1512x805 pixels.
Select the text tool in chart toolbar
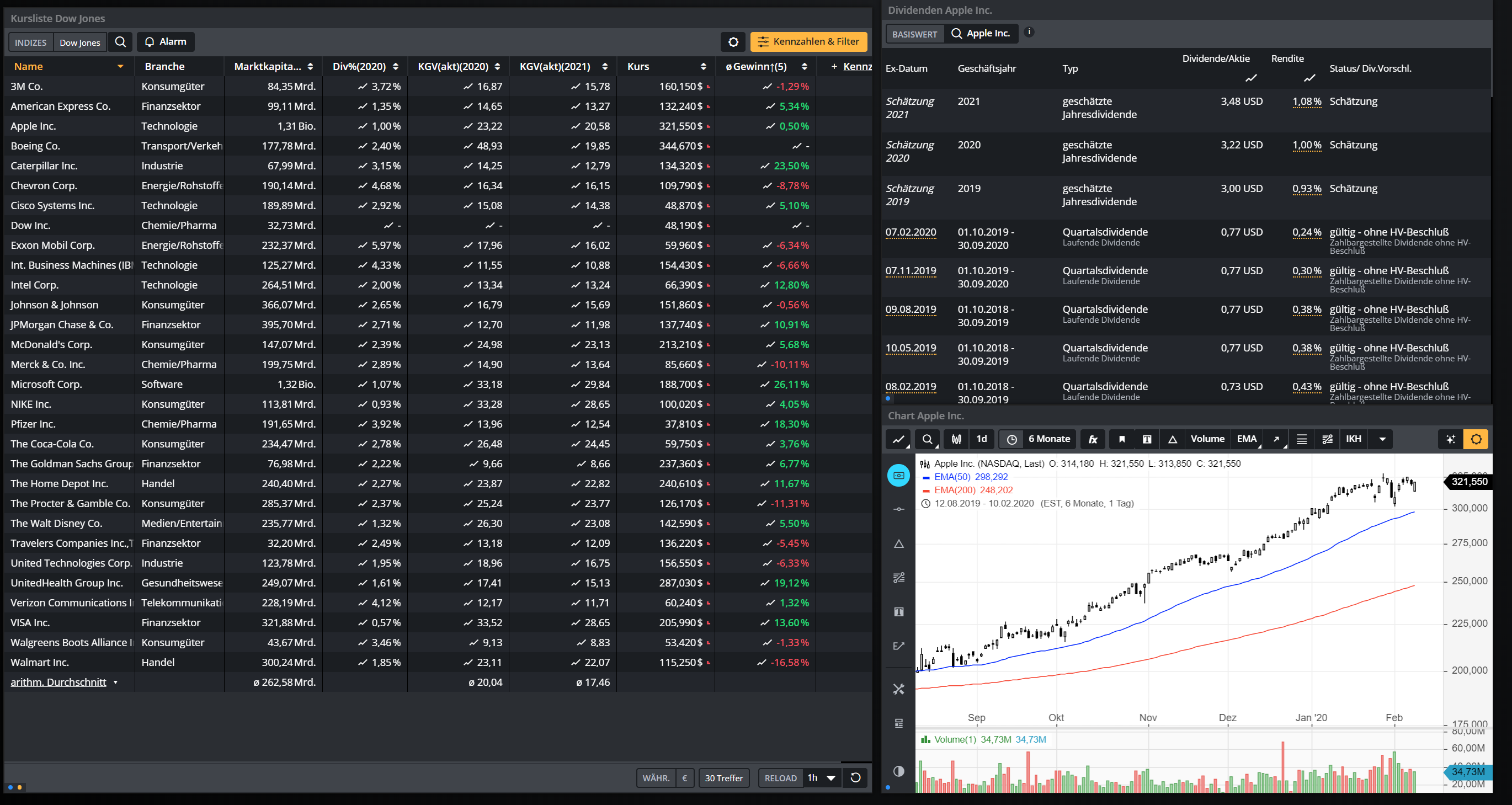(1147, 439)
